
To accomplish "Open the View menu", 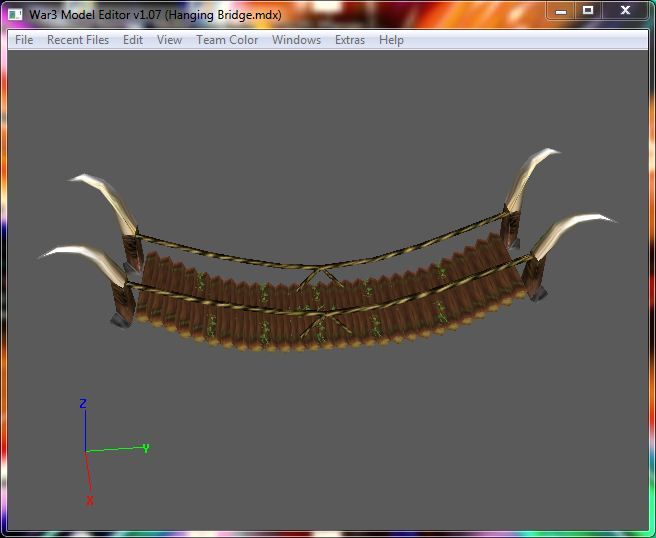I will 169,40.
